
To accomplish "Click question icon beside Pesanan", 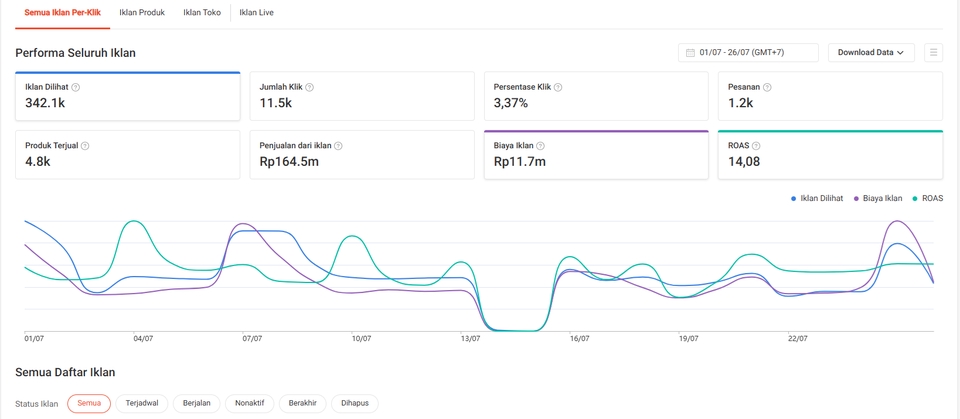I will [767, 87].
